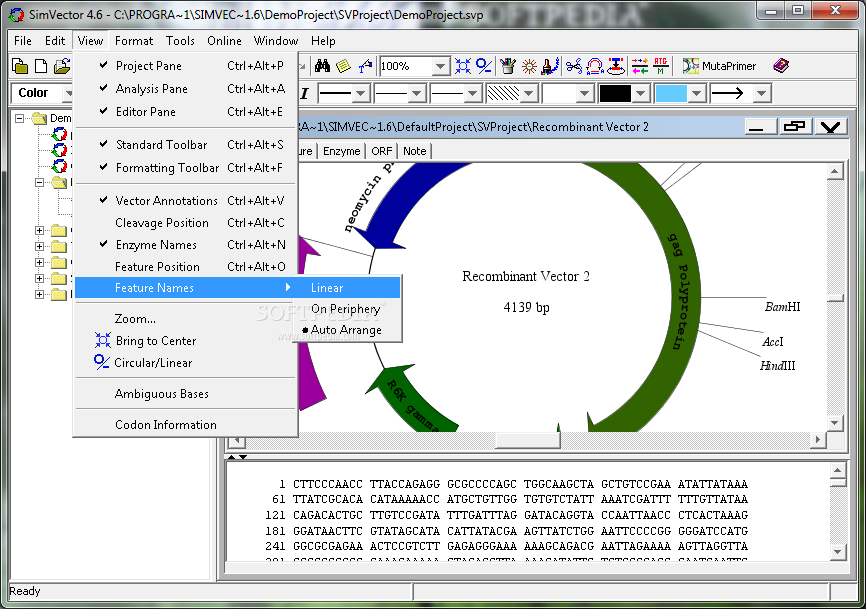The height and width of the screenshot is (609, 866).
Task: Toggle Vector Annotations menu item
Action: tap(186, 201)
